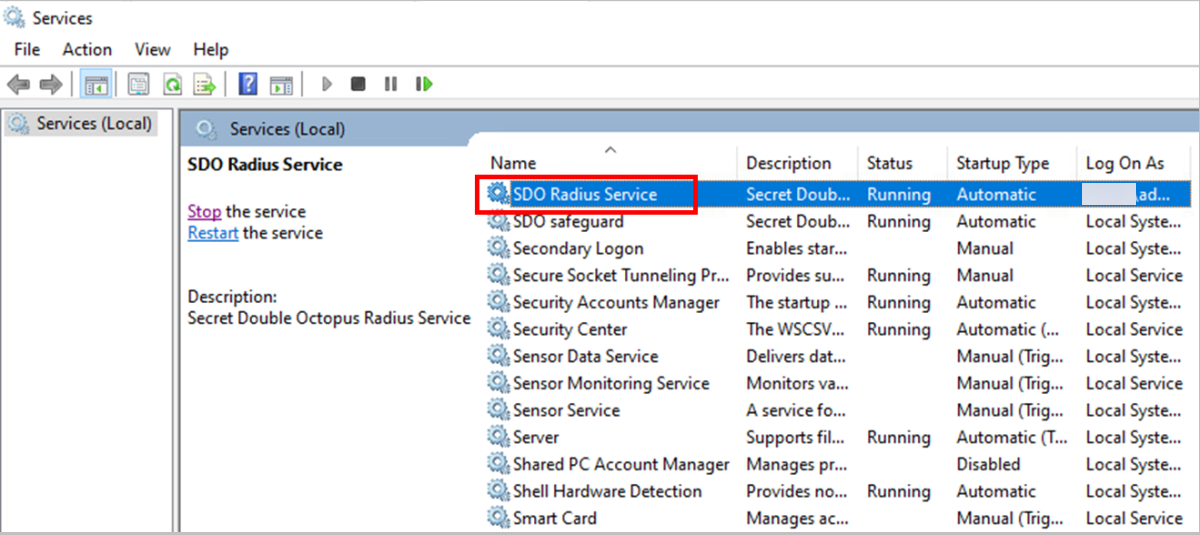The image size is (1200, 535).
Task: Open the Action menu
Action: pyautogui.click(x=87, y=49)
